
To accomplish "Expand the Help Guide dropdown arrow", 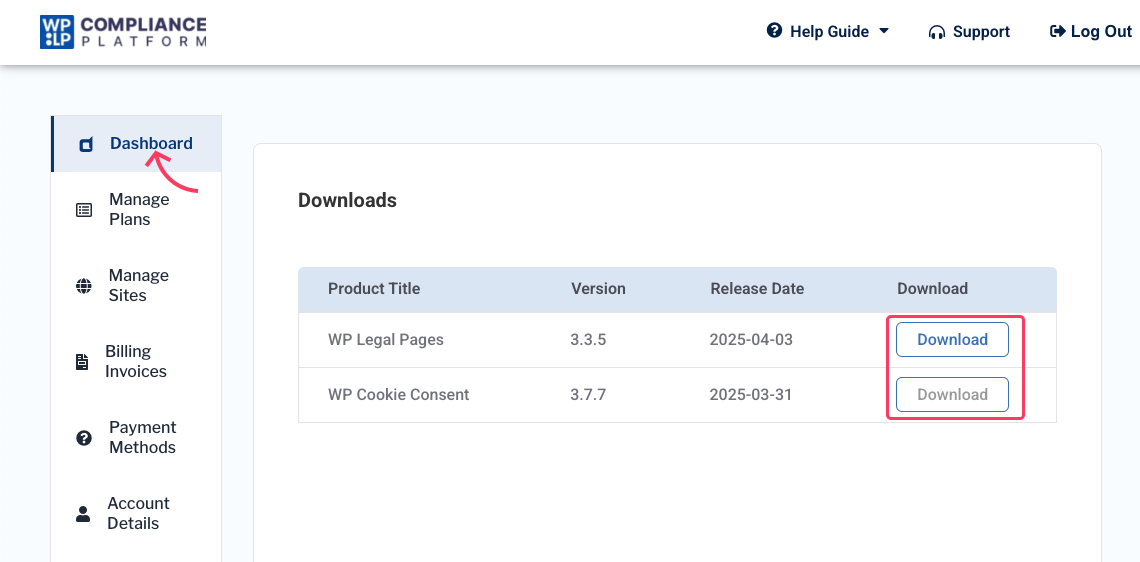I will click(884, 31).
